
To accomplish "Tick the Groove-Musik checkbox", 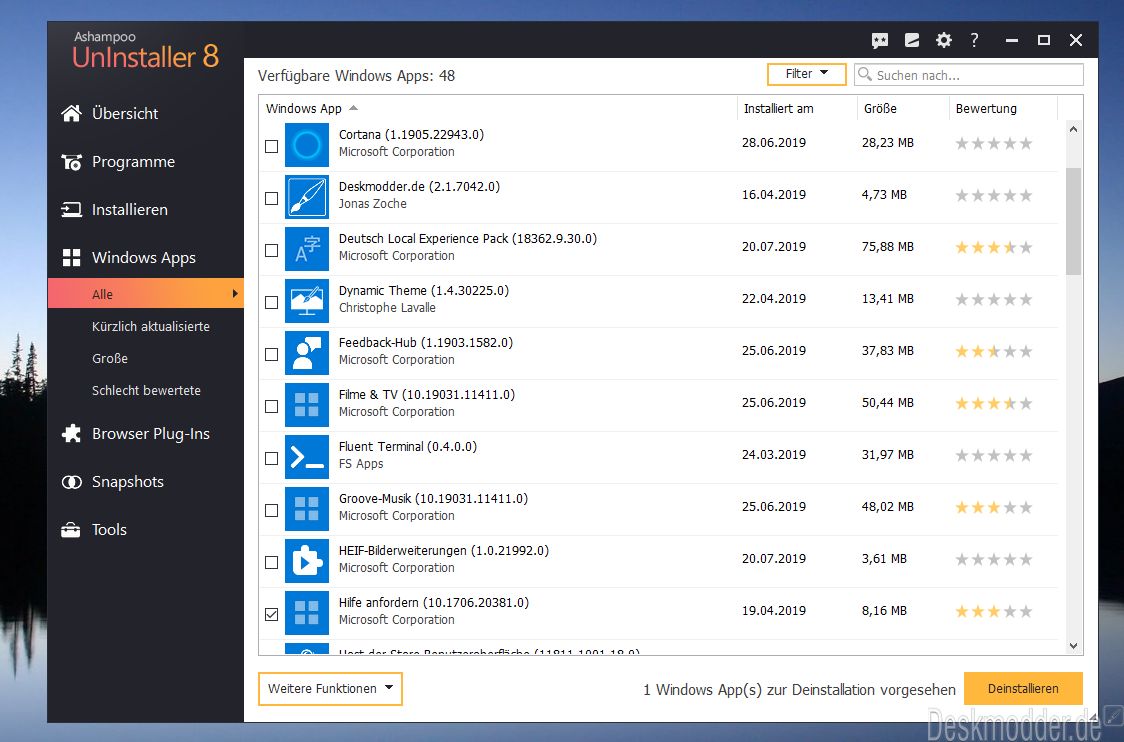I will [x=272, y=510].
